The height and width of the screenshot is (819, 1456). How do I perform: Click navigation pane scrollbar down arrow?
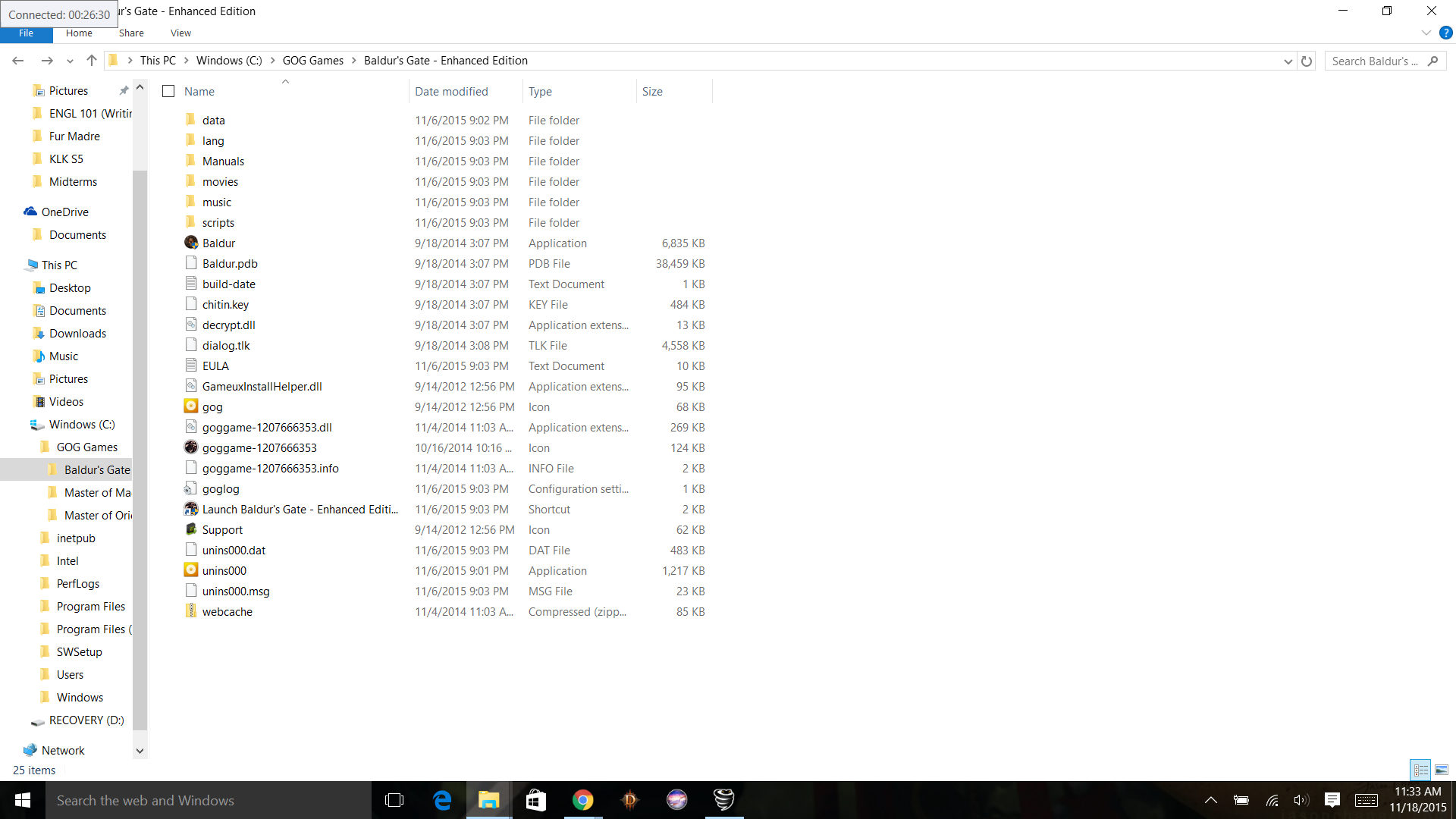(140, 751)
